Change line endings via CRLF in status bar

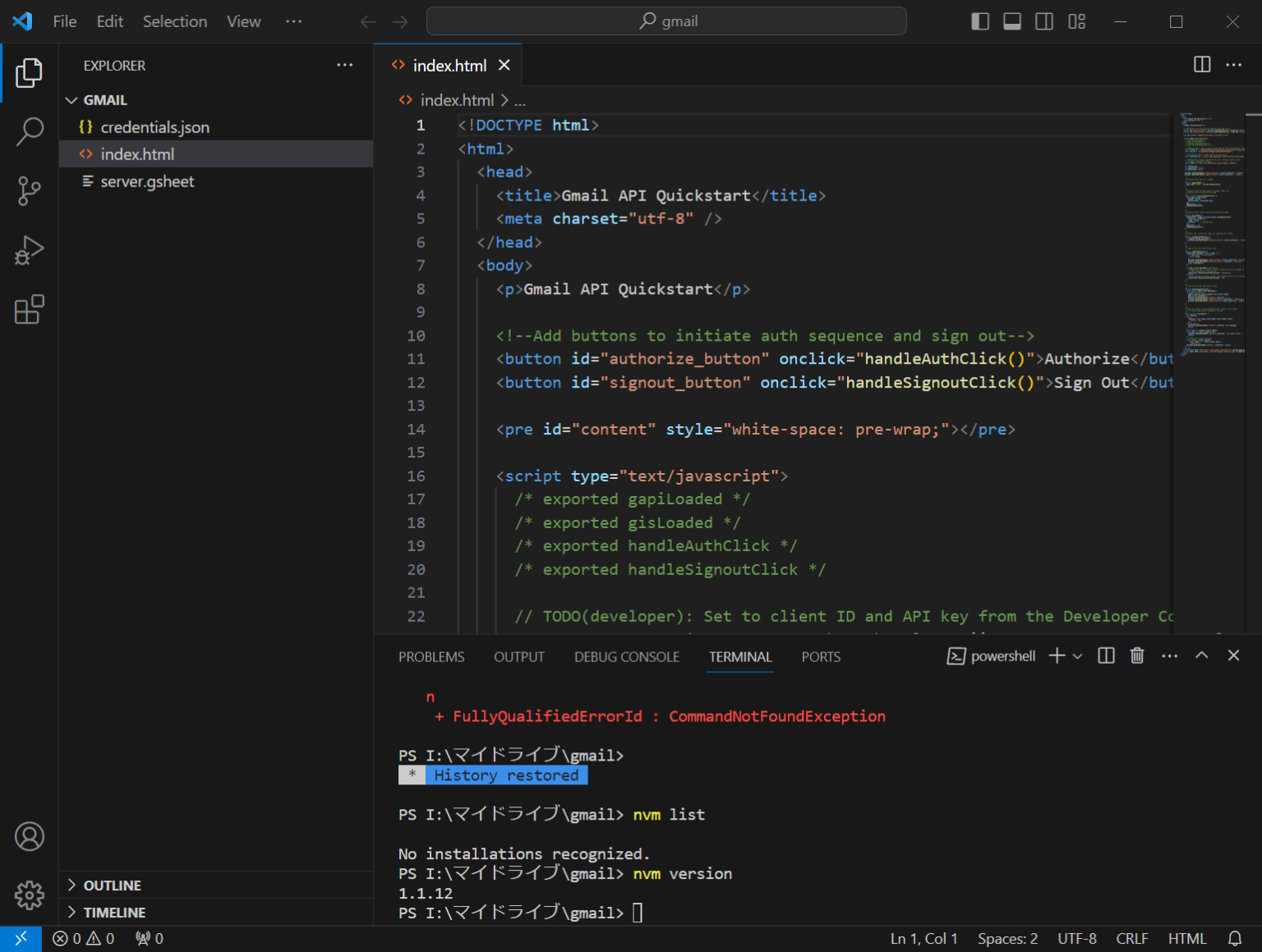pos(1131,938)
